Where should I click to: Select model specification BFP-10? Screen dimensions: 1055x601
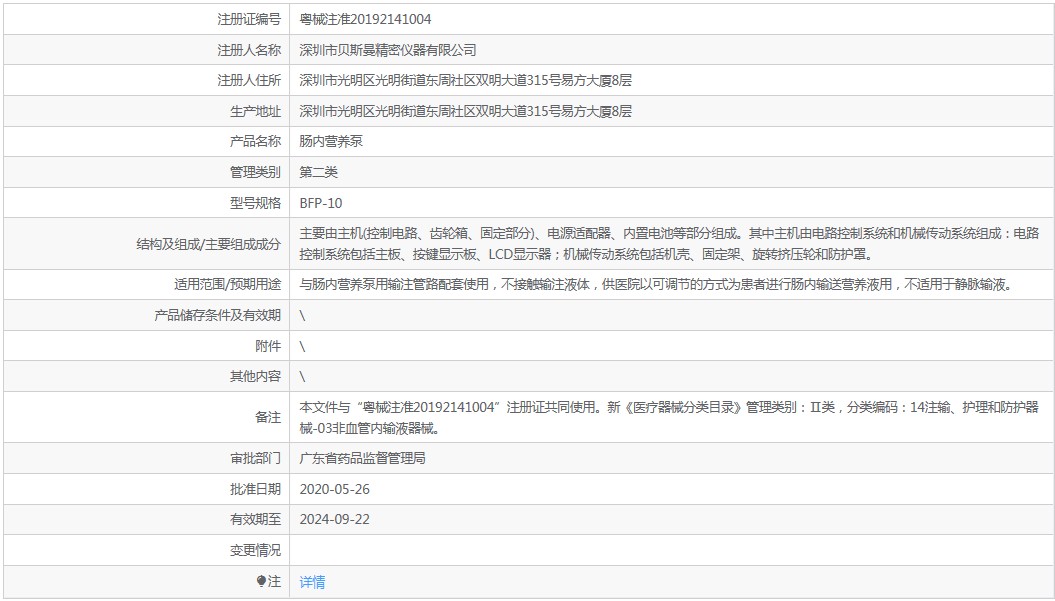(321, 203)
